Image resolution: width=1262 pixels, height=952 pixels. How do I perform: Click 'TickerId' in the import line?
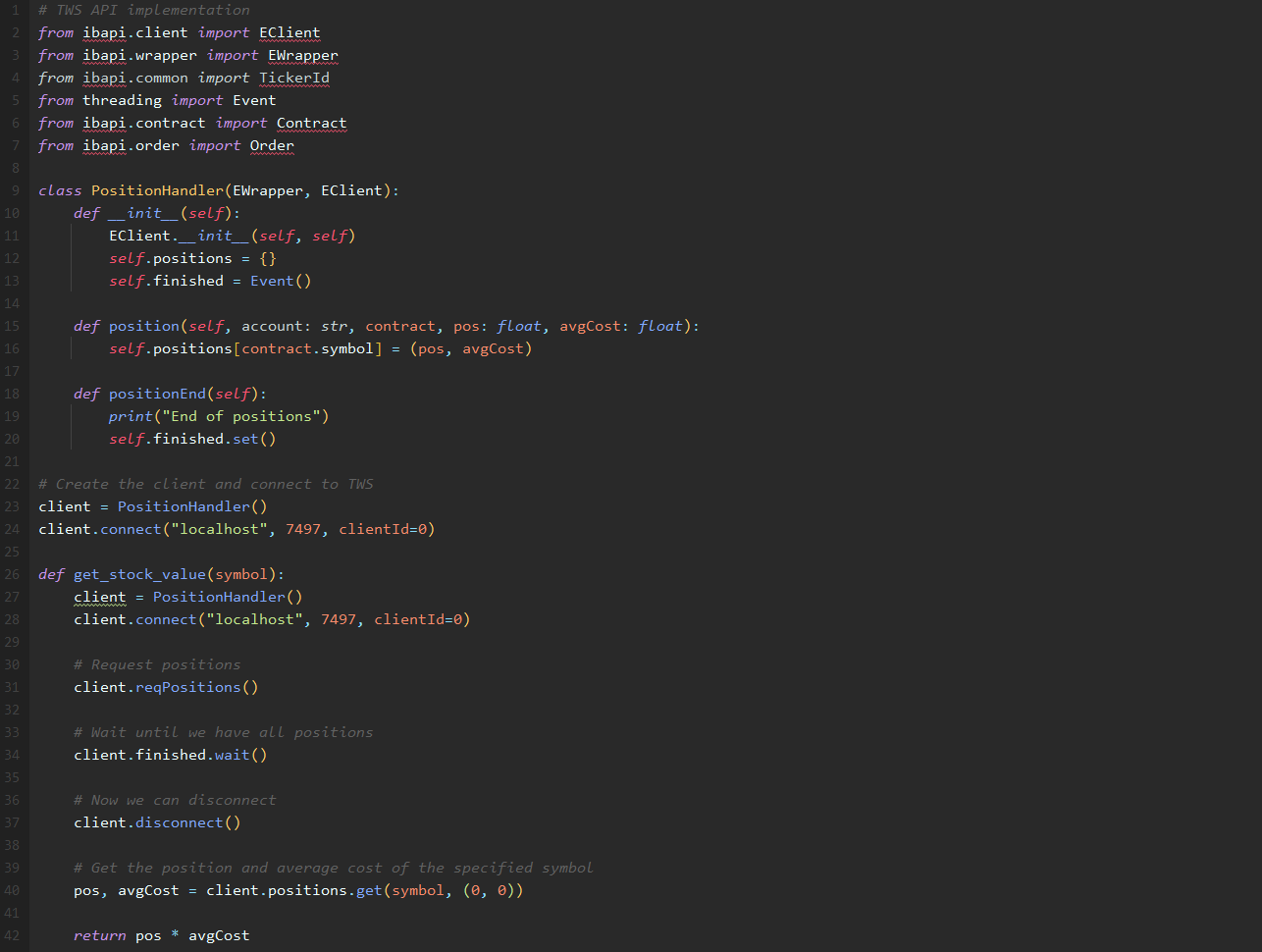pyautogui.click(x=294, y=78)
